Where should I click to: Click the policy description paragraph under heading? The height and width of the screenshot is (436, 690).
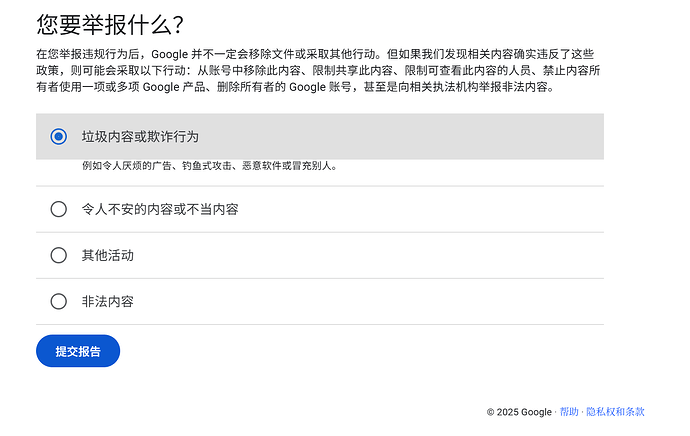click(x=318, y=70)
